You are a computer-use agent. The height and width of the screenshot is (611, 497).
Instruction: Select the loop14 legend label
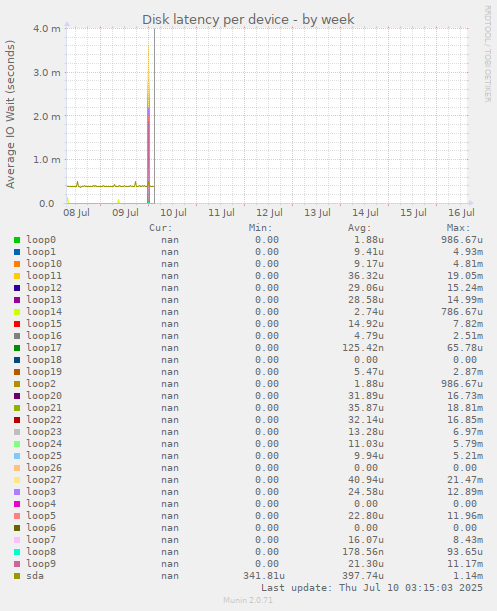(x=44, y=312)
